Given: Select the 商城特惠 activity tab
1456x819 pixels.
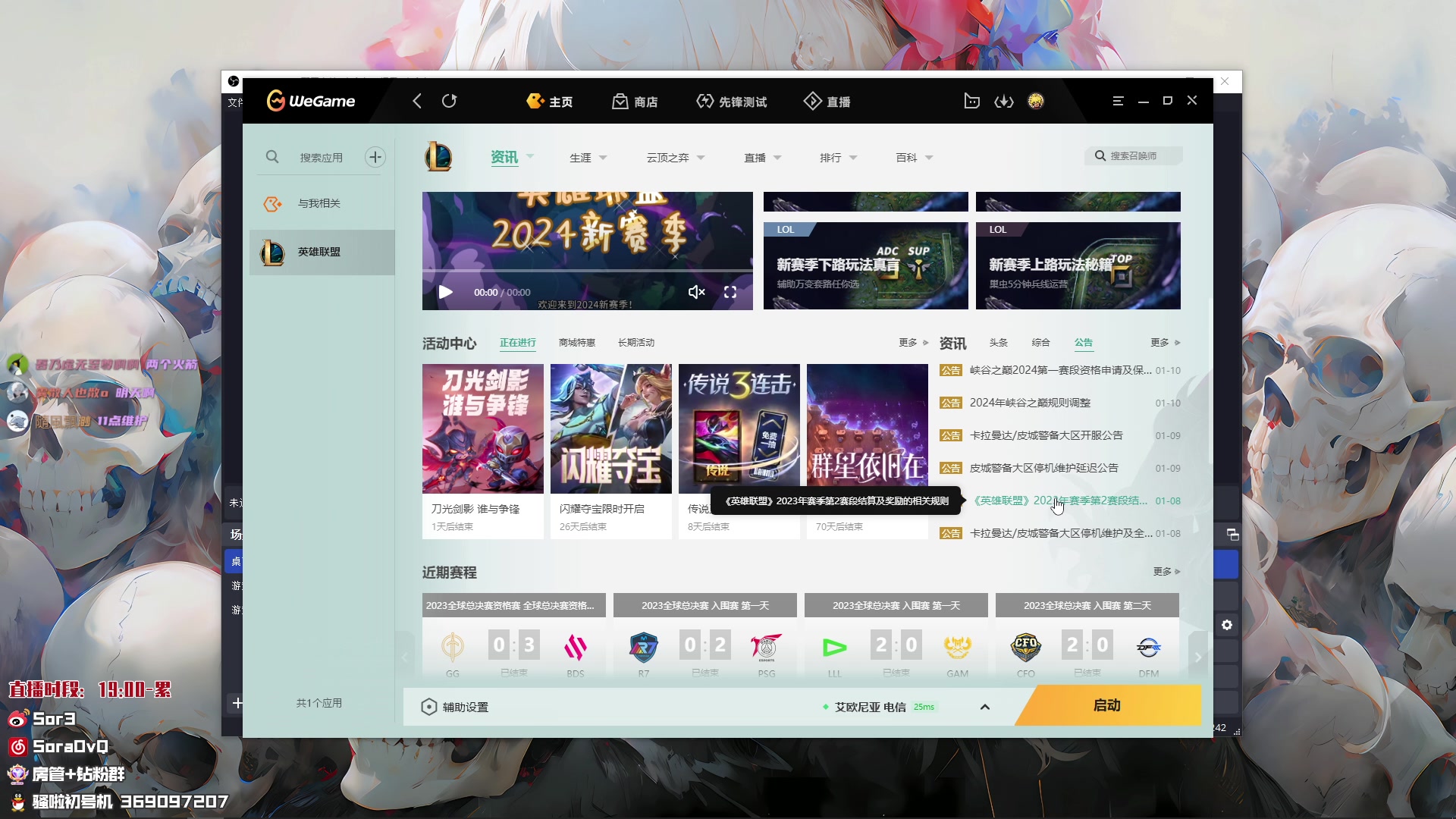Looking at the screenshot, I should point(577,343).
